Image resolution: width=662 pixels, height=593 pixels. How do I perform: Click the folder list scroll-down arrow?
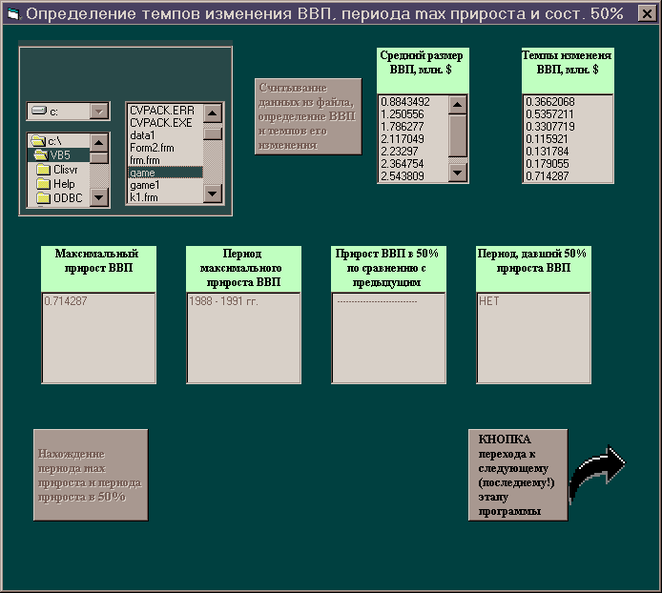point(99,197)
